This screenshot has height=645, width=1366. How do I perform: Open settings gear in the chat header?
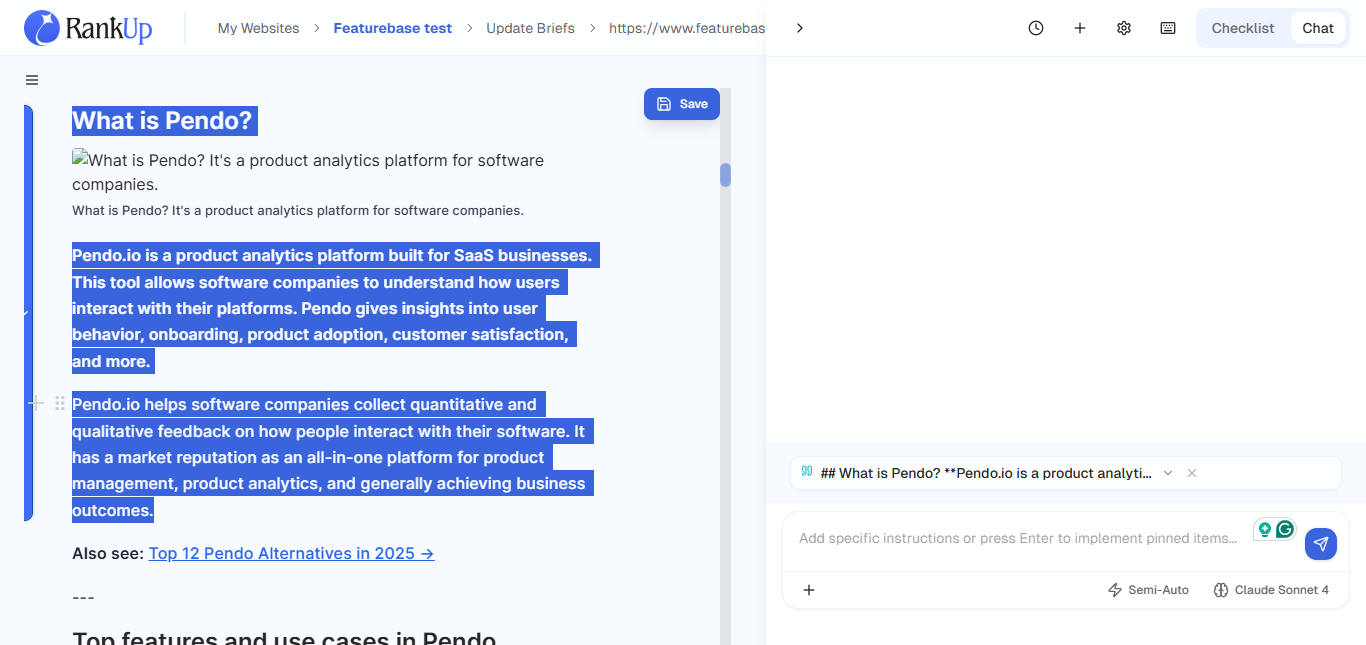pos(1124,28)
